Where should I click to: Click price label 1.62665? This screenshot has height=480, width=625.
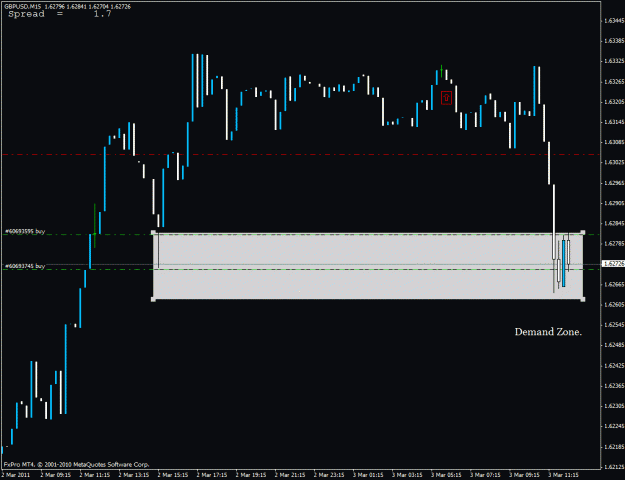614,284
